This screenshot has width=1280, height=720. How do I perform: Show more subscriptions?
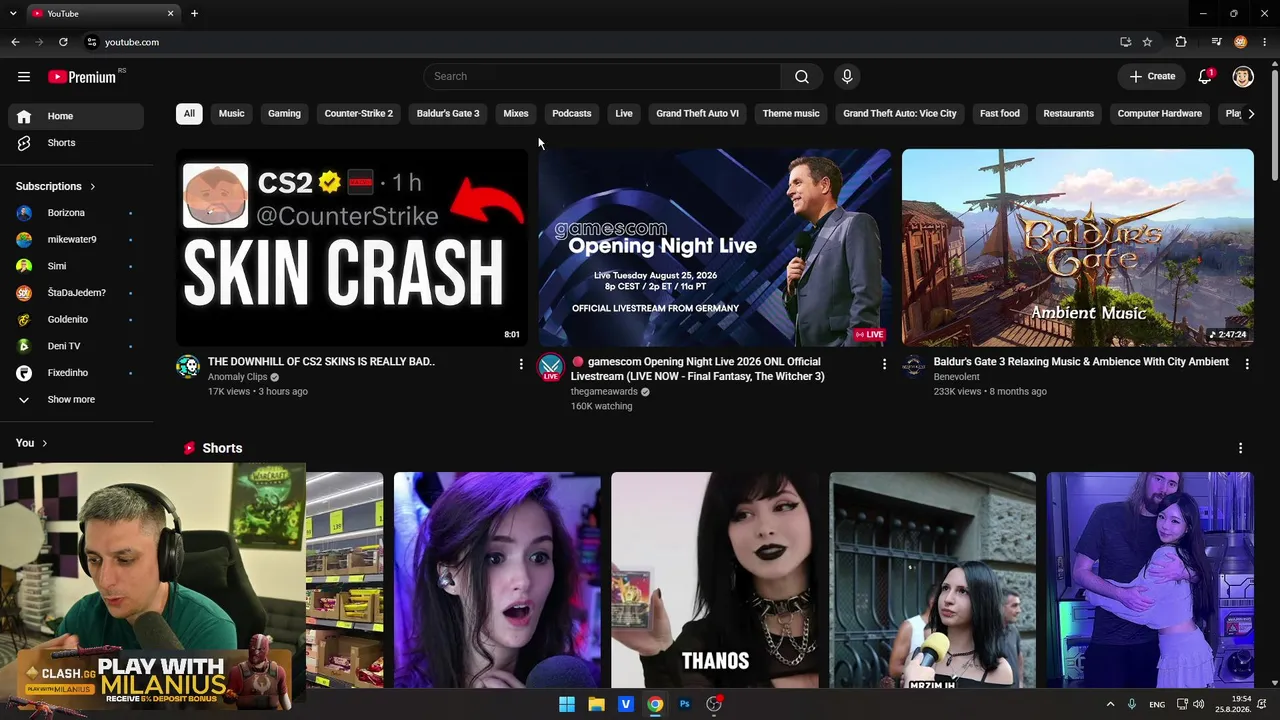76,399
